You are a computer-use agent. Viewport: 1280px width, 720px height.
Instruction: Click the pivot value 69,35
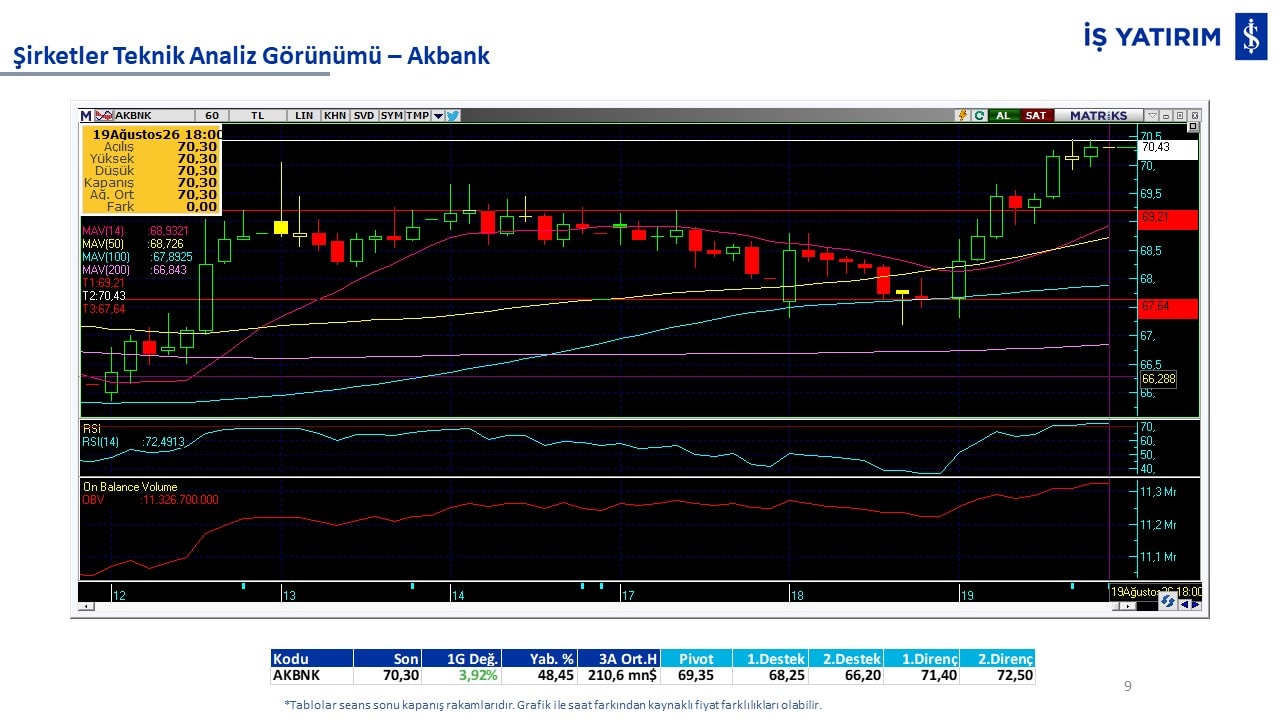pos(696,676)
